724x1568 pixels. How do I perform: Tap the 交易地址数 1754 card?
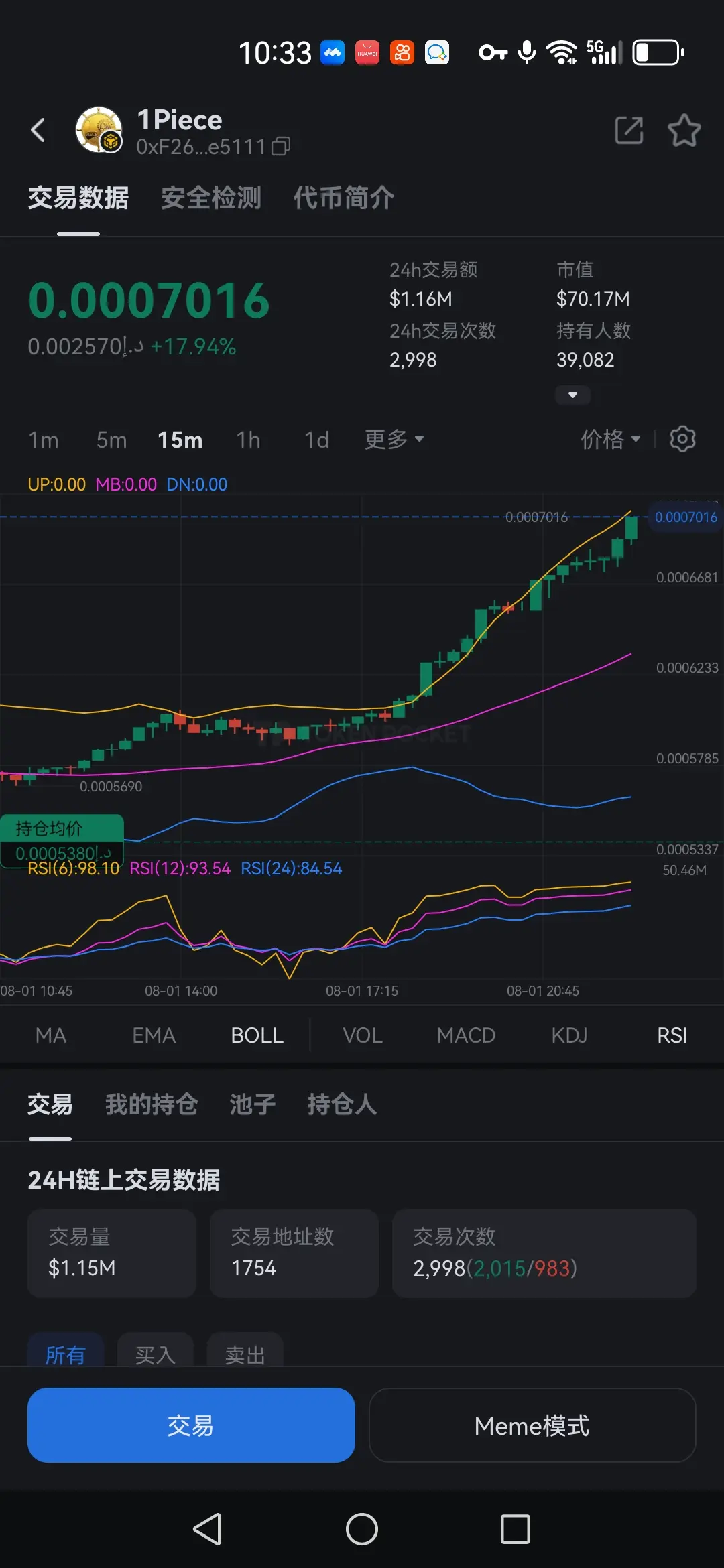coord(294,1253)
